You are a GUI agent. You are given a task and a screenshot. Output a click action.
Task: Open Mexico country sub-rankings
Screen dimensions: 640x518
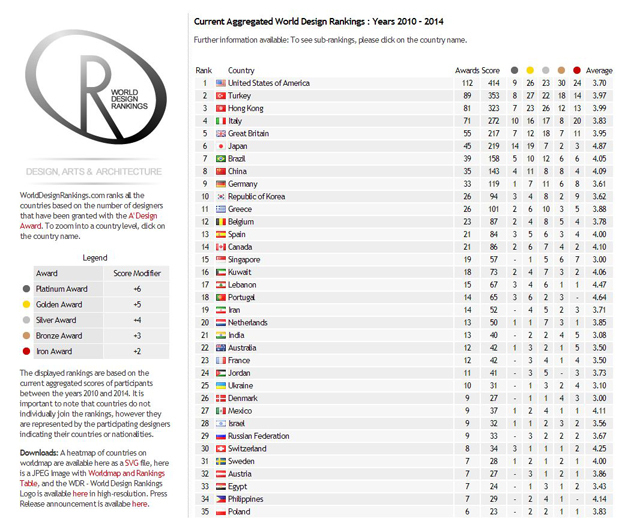pyautogui.click(x=240, y=411)
